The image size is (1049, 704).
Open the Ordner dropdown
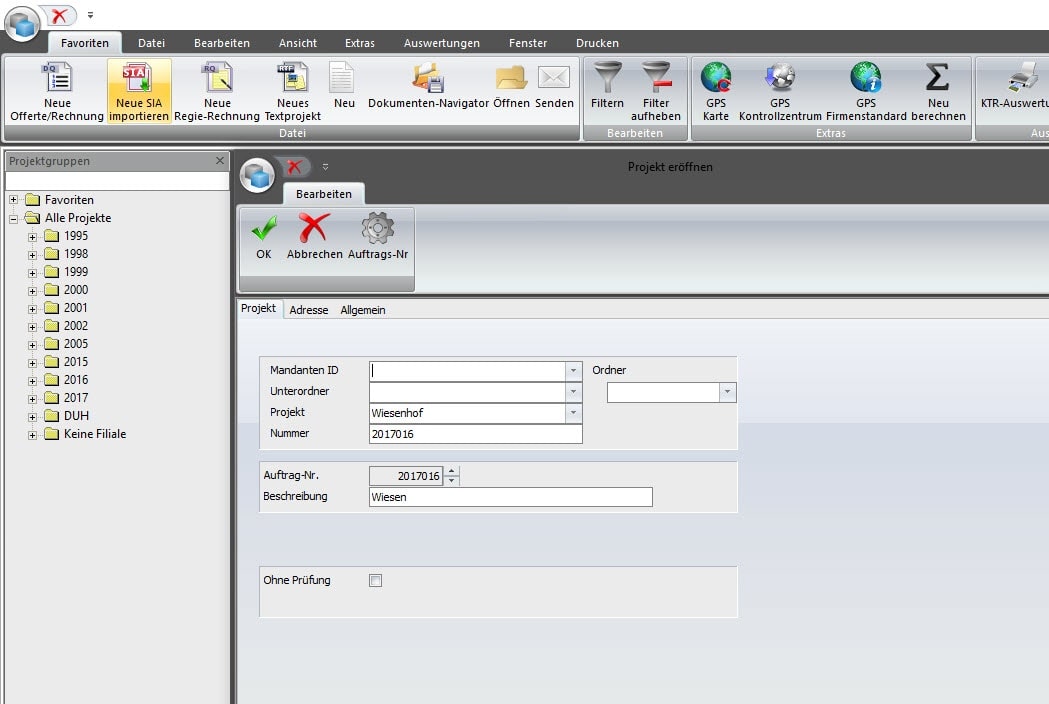point(727,392)
